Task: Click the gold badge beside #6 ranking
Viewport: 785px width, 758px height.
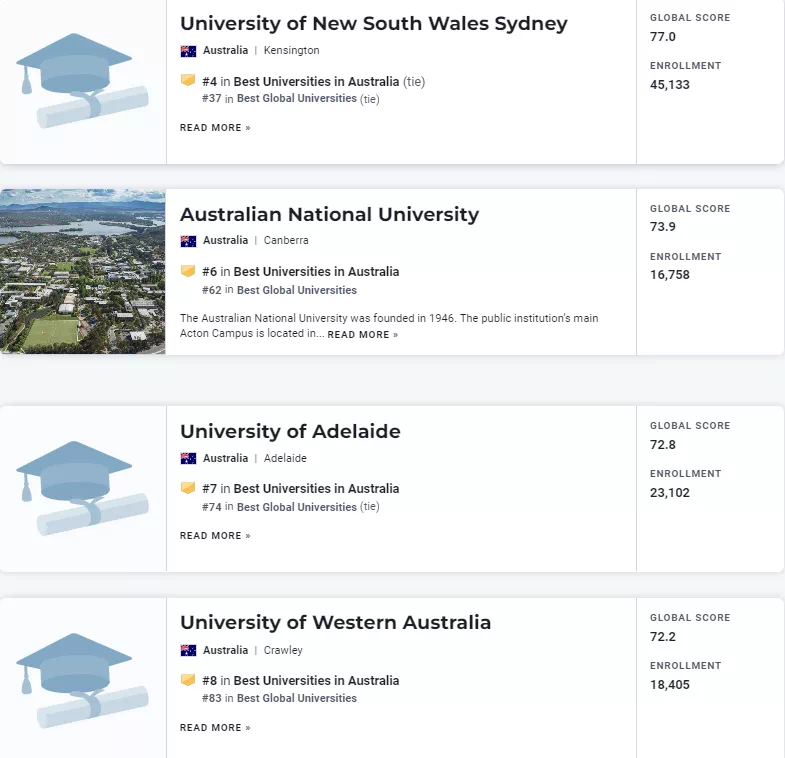Action: pos(188,271)
